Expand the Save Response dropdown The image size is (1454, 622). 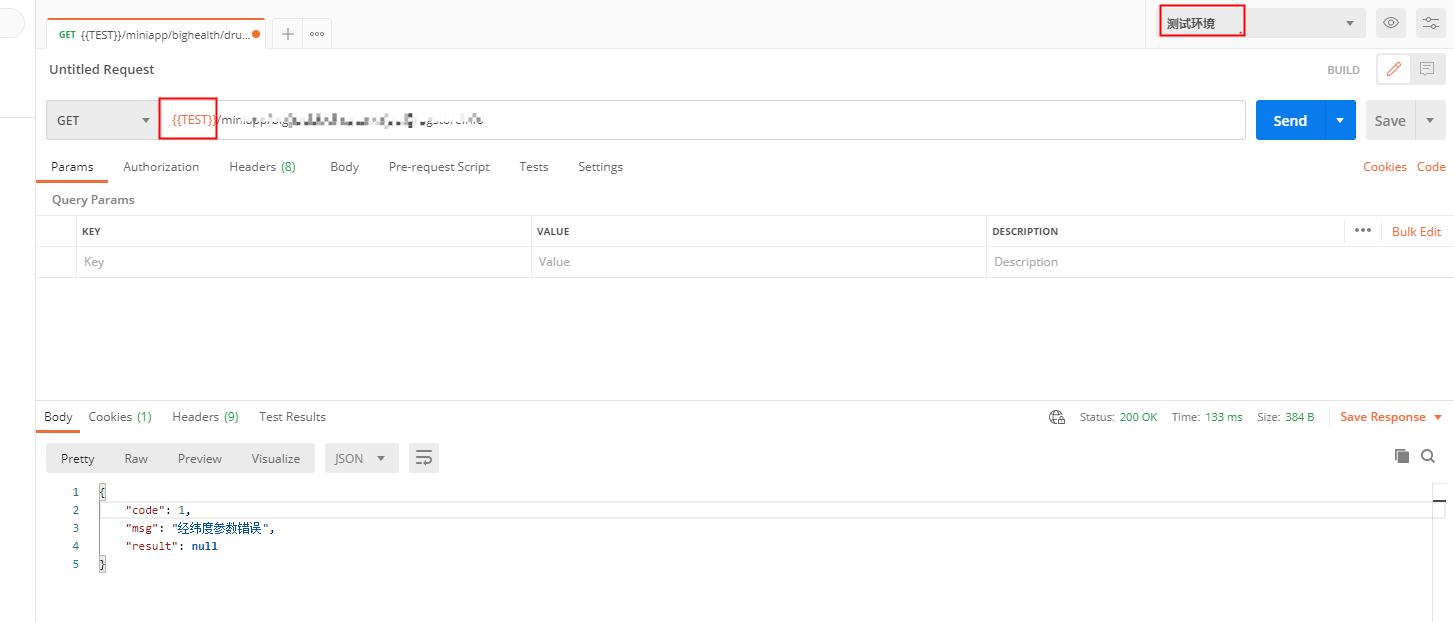point(1438,418)
